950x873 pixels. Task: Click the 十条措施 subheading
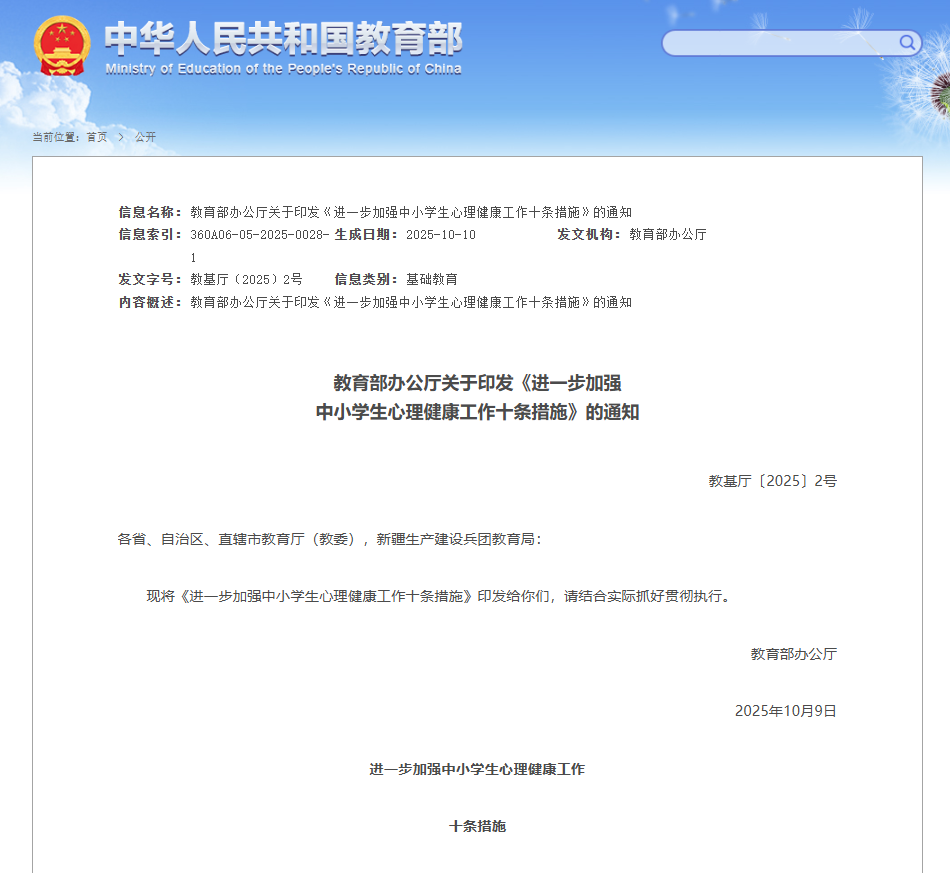click(477, 826)
